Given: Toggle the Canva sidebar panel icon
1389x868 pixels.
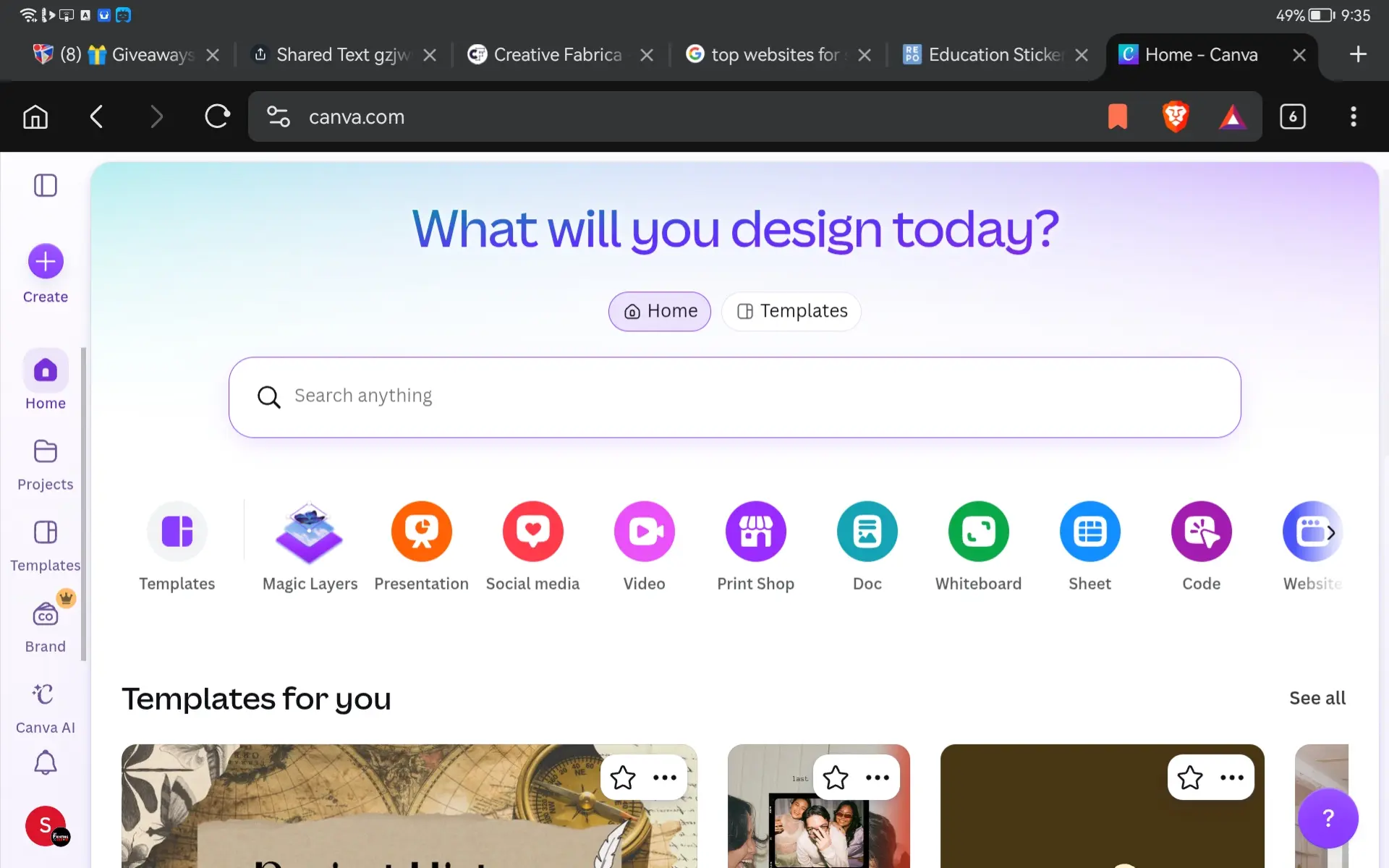Looking at the screenshot, I should 45,185.
